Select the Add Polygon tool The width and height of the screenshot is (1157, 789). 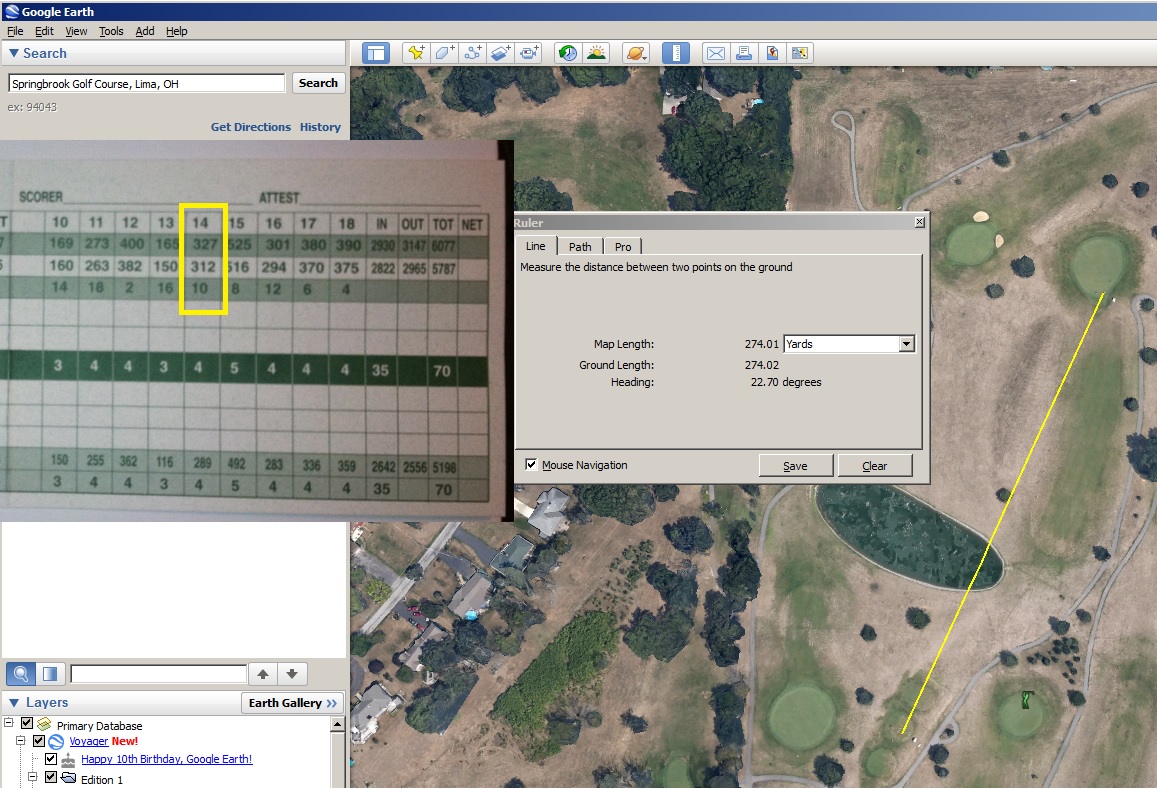(444, 53)
